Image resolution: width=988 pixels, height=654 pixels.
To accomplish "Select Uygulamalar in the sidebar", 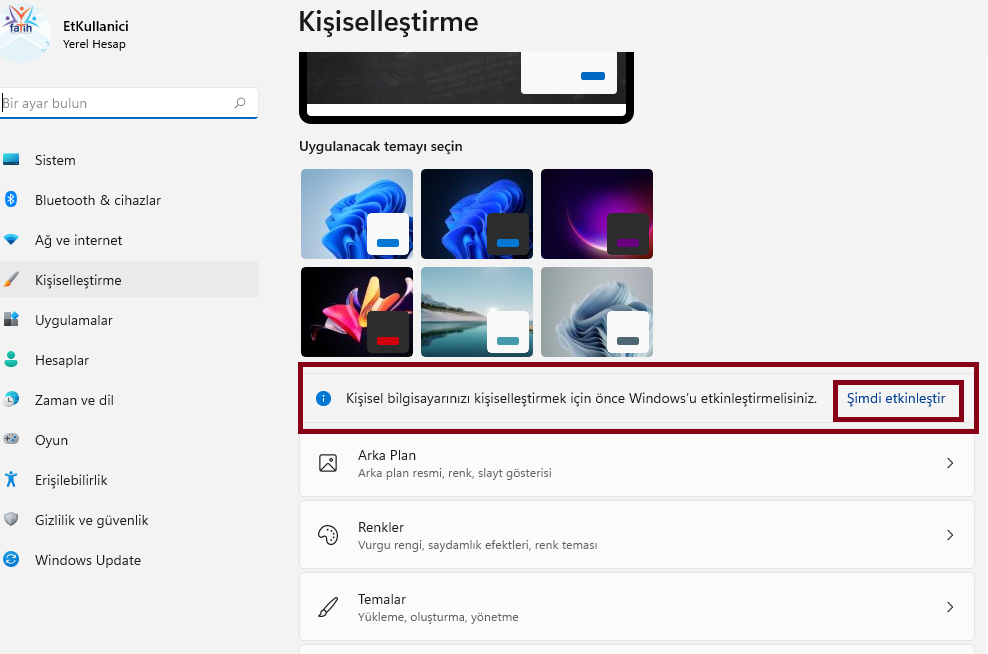I will [x=129, y=319].
